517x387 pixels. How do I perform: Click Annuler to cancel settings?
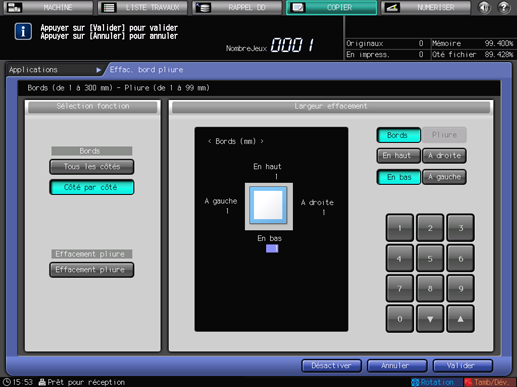[397, 366]
